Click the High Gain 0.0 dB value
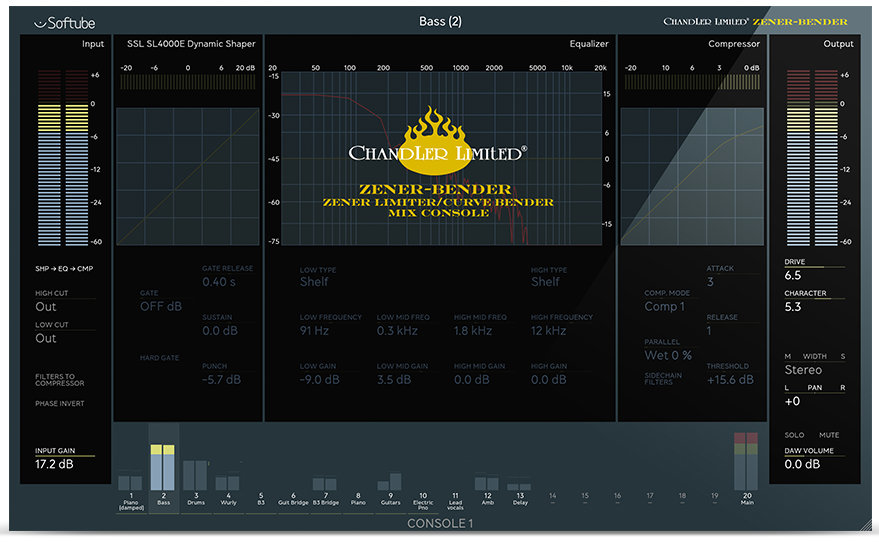 coord(548,379)
